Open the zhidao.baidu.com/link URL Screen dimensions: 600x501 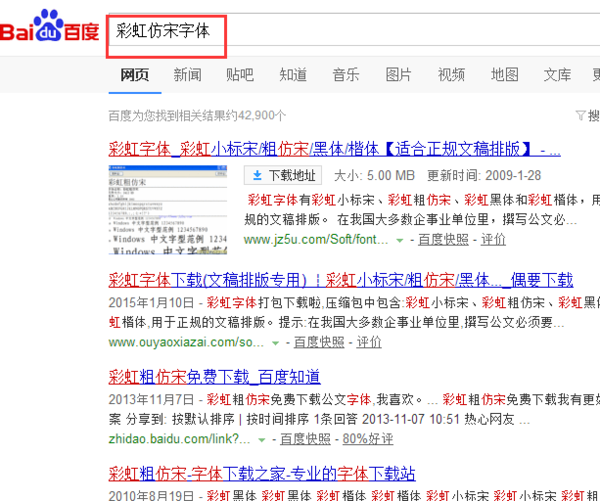pos(179,439)
